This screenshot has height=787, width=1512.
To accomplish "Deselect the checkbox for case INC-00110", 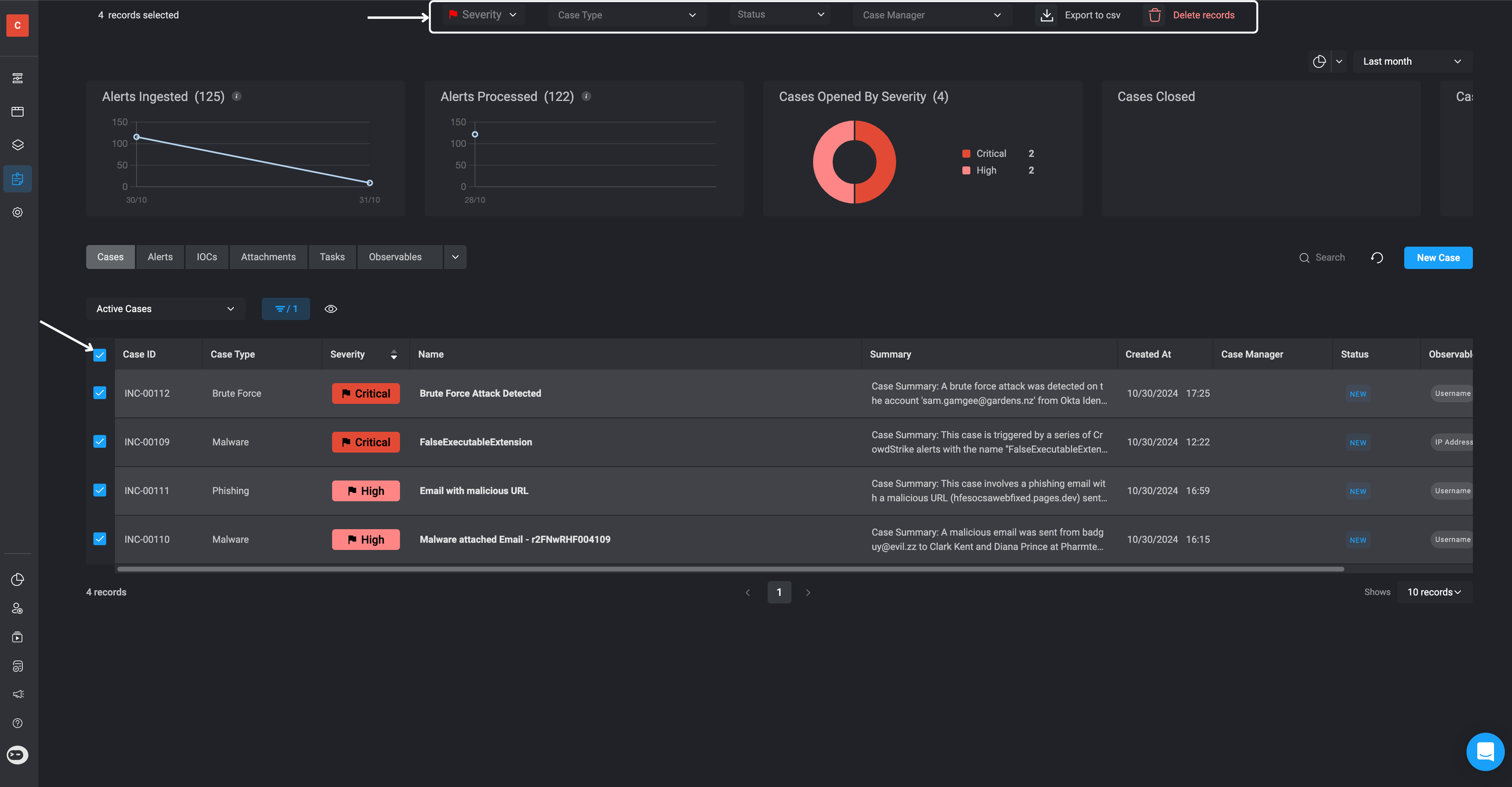I will pos(100,539).
